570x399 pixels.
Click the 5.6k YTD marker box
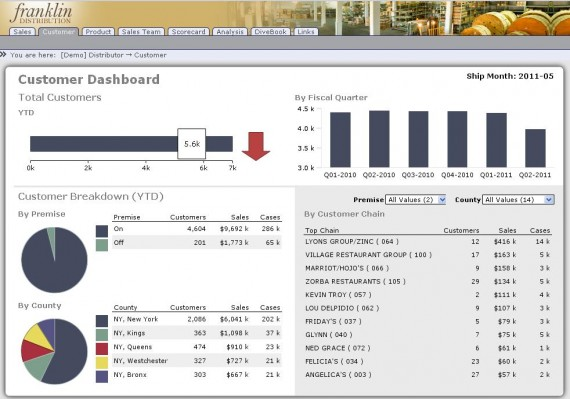click(x=192, y=144)
